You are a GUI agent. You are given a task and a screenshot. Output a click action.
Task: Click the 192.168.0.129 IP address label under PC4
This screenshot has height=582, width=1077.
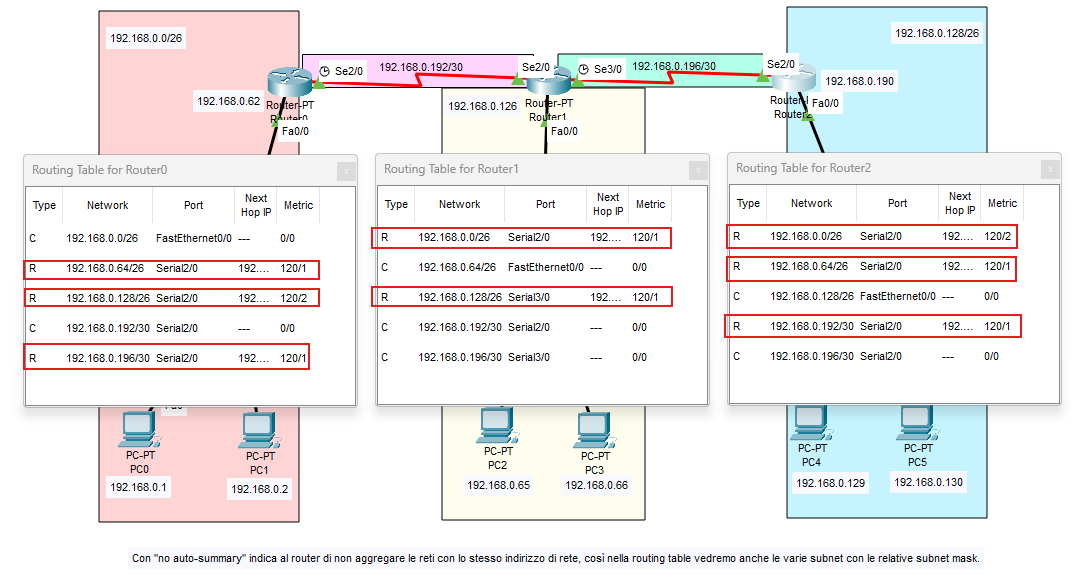[830, 484]
